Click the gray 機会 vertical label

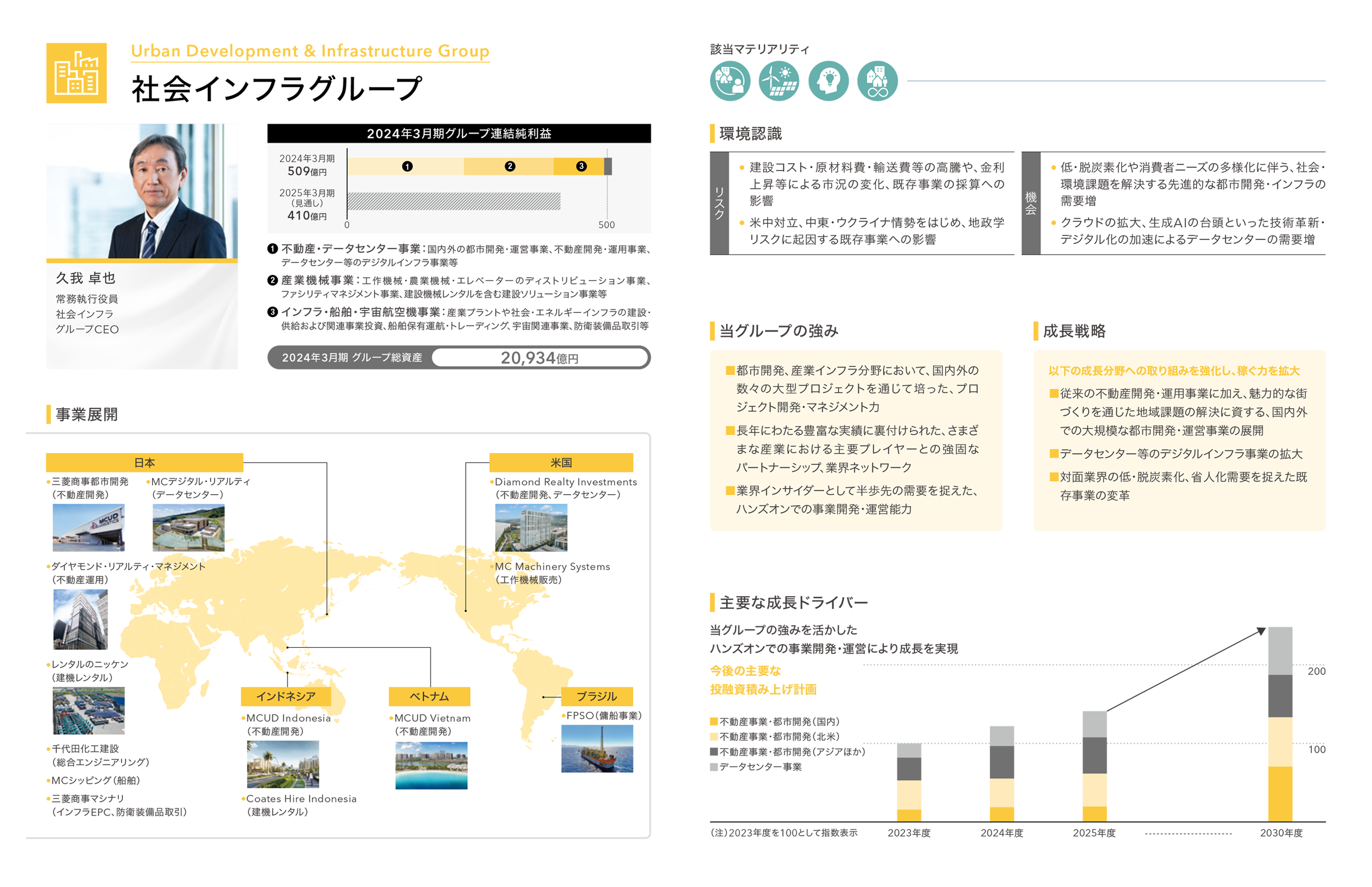[x=1031, y=203]
